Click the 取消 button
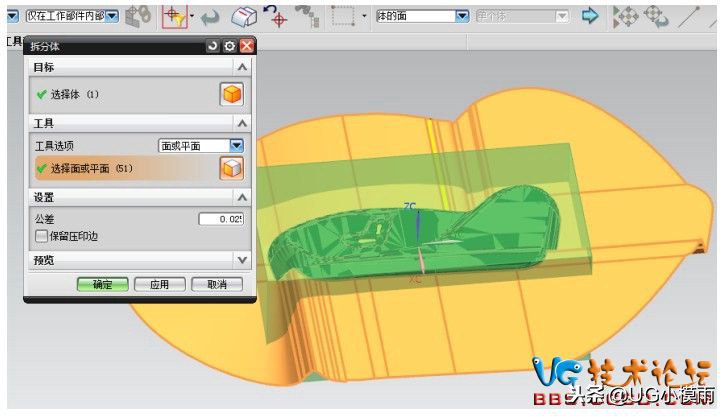The image size is (727, 417). tap(217, 284)
